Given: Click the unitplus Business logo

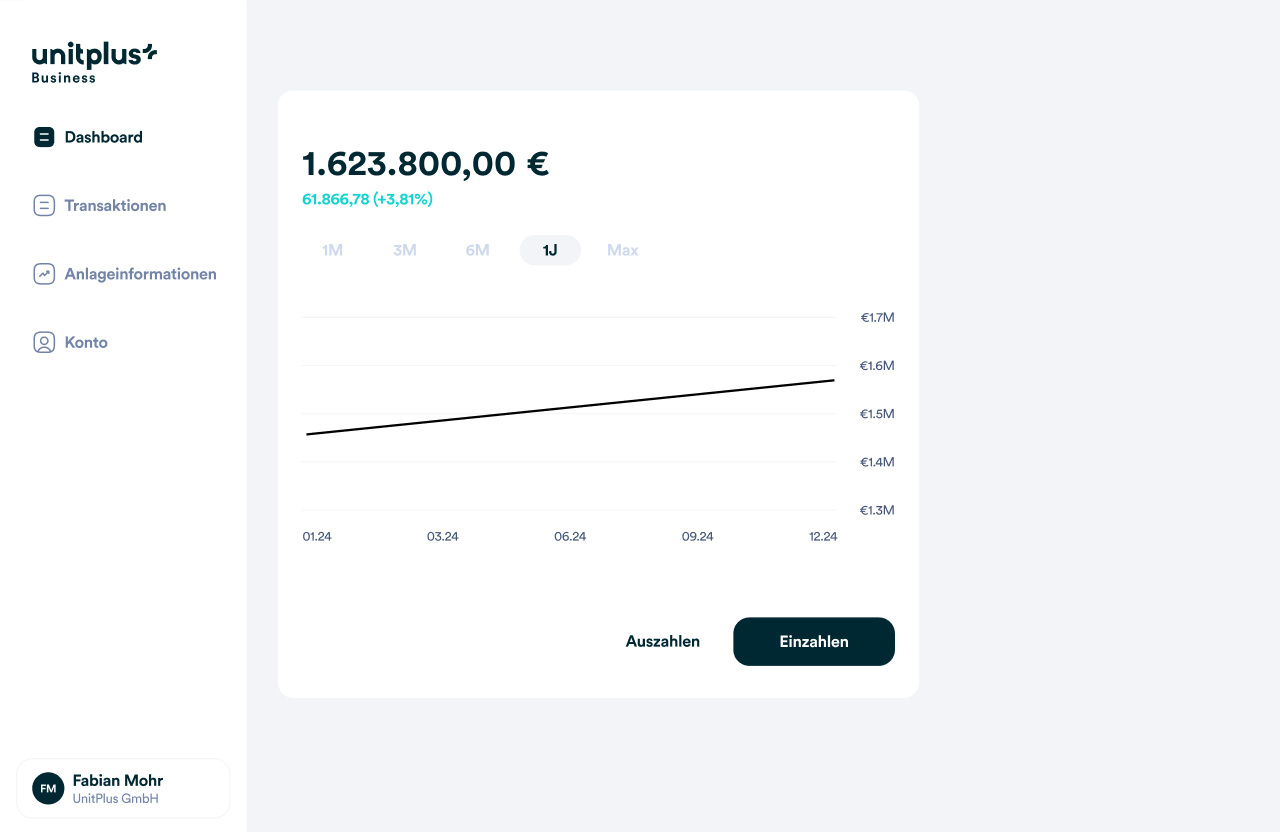Looking at the screenshot, I should click(94, 62).
